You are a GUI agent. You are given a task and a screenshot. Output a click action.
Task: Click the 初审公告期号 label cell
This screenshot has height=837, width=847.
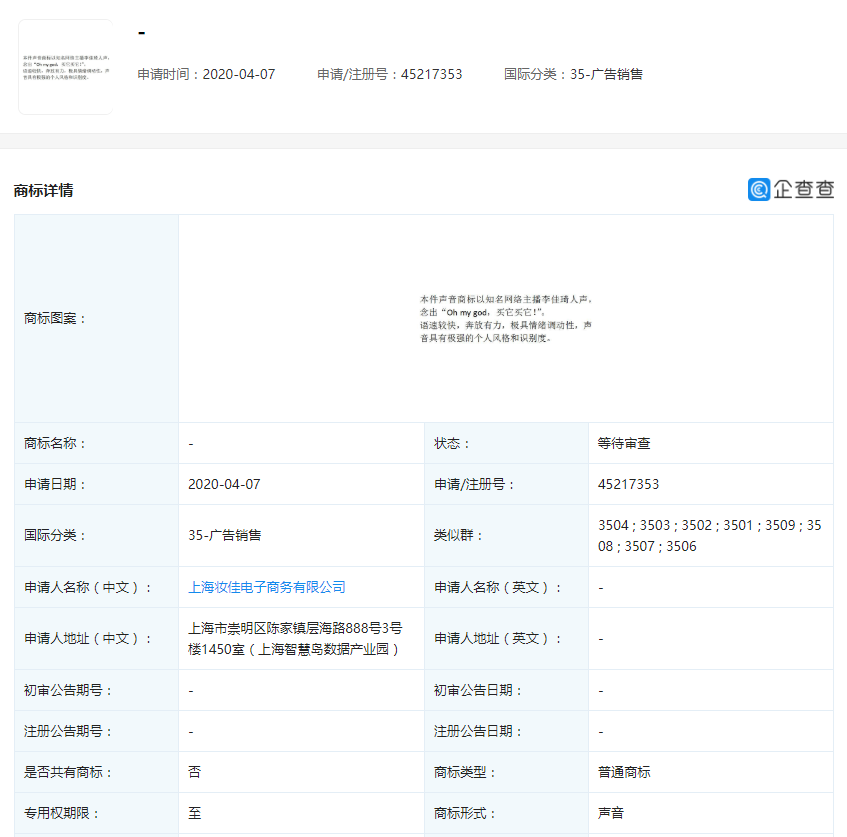pyautogui.click(x=69, y=690)
